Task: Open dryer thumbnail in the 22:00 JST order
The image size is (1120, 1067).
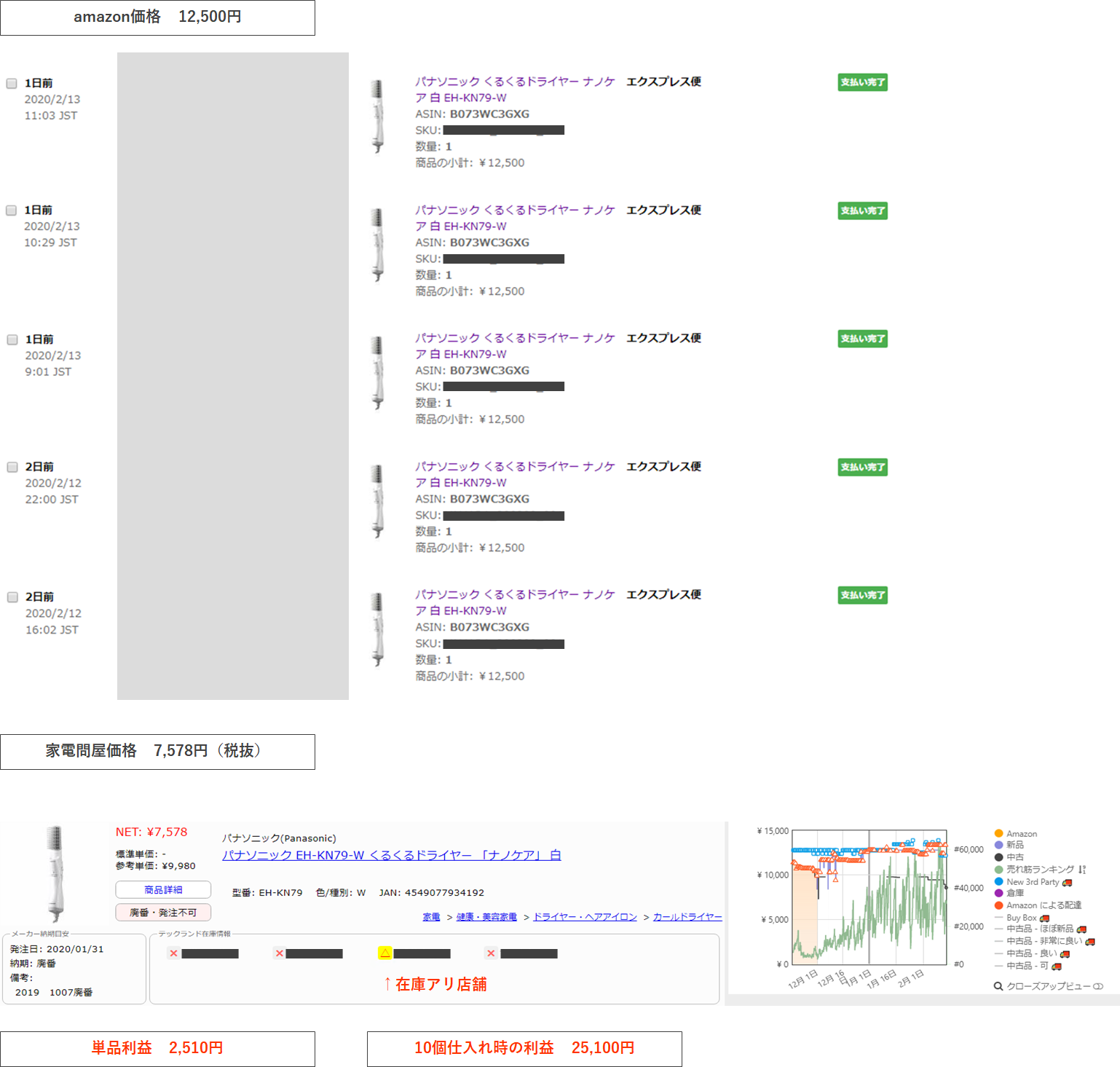Action: 377,501
